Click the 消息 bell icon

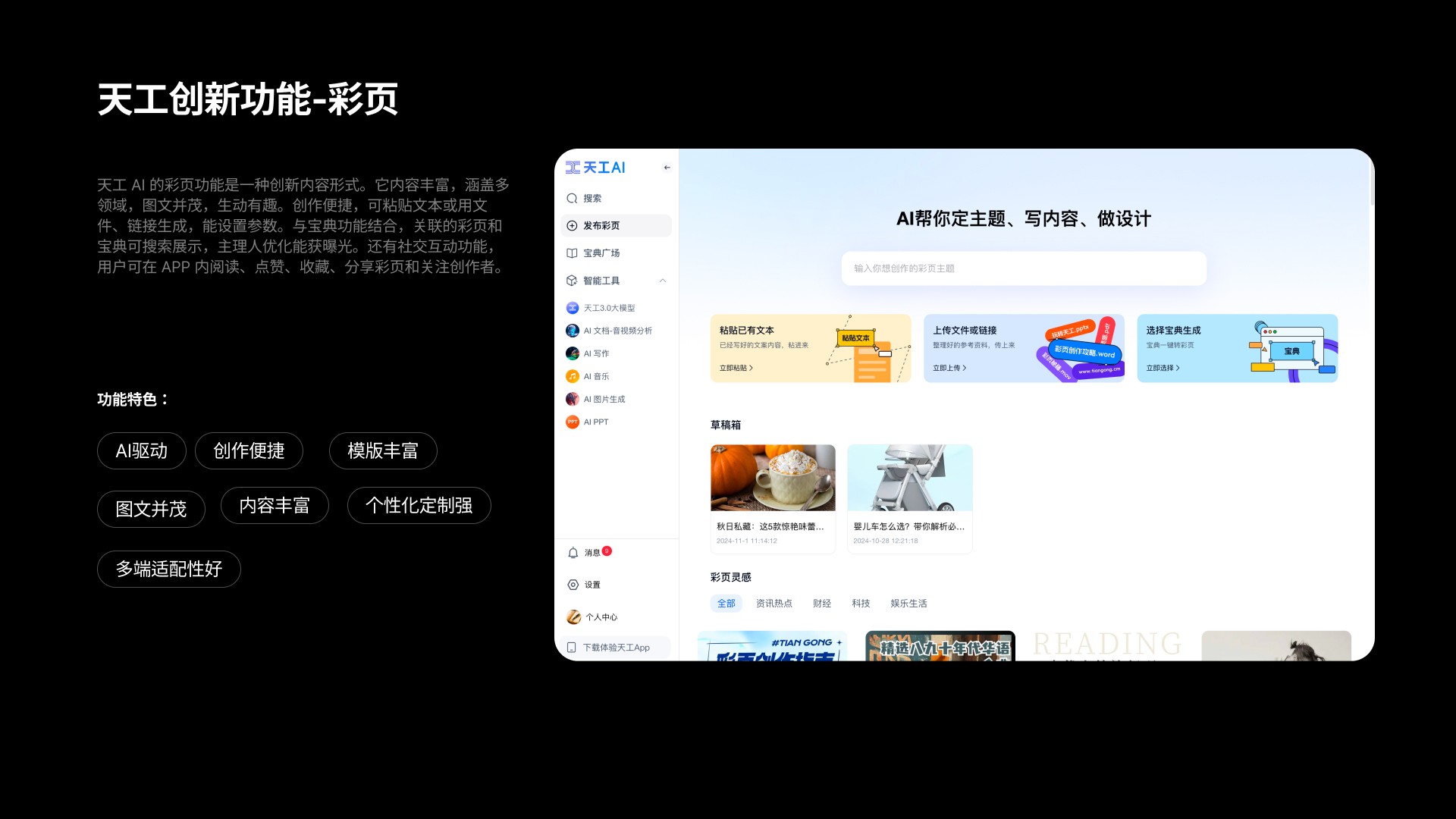click(x=573, y=553)
